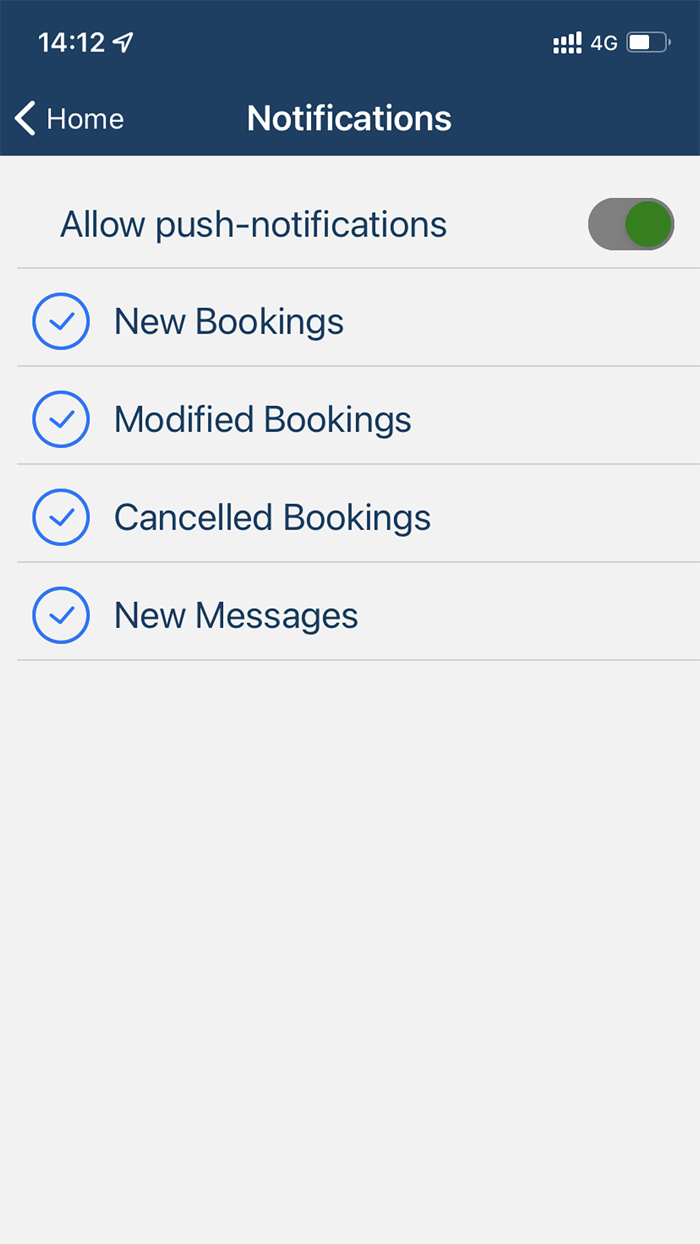Disable the Allow push-notifications switch

(630, 224)
